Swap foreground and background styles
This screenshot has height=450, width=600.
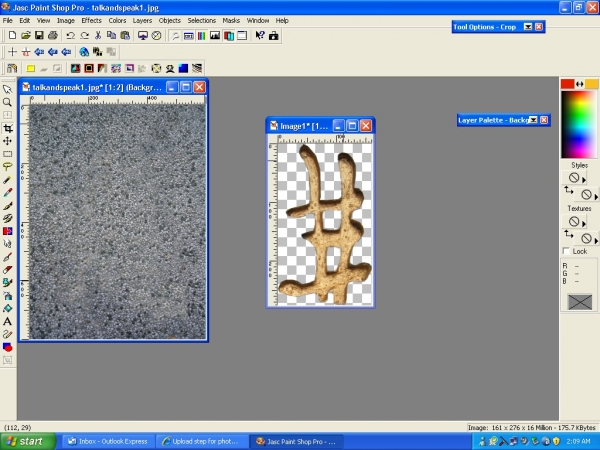pos(569,190)
